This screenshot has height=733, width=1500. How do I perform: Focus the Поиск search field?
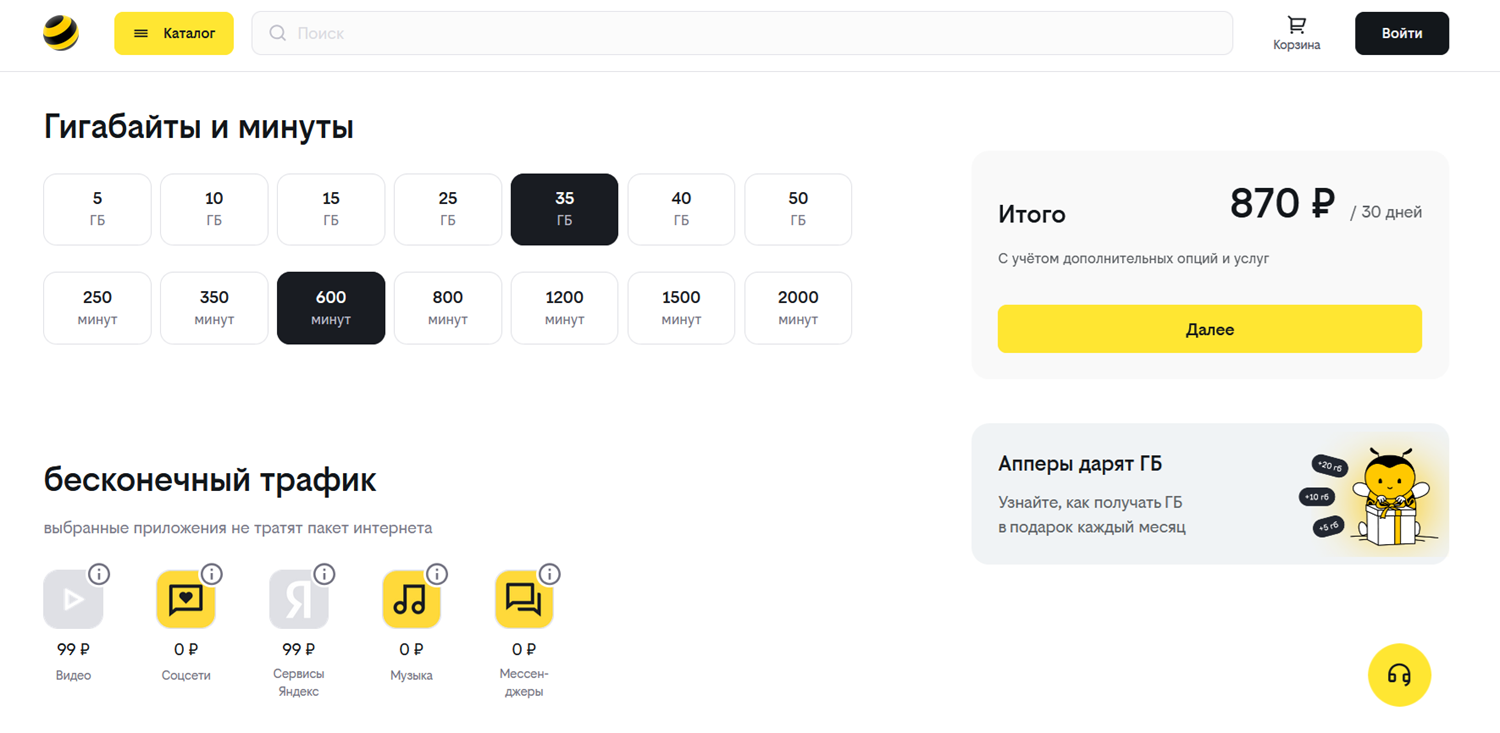click(x=742, y=33)
